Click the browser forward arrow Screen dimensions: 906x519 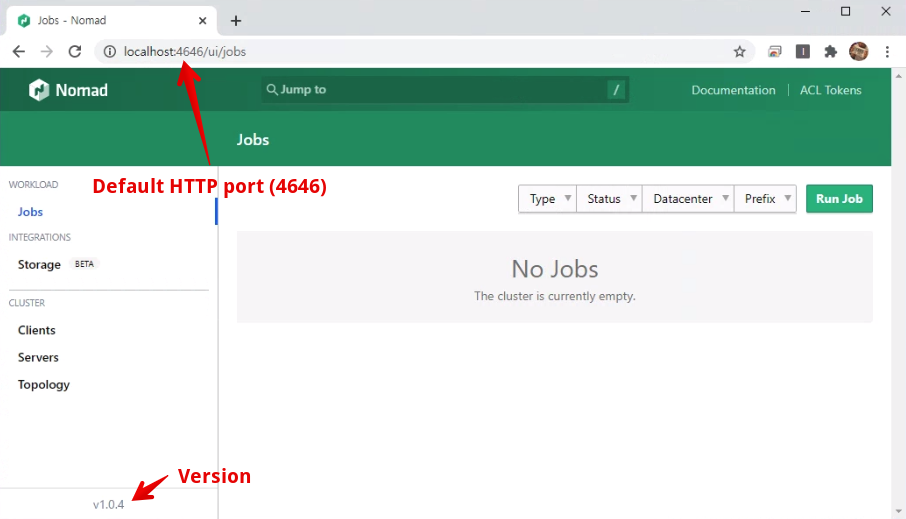pos(47,51)
